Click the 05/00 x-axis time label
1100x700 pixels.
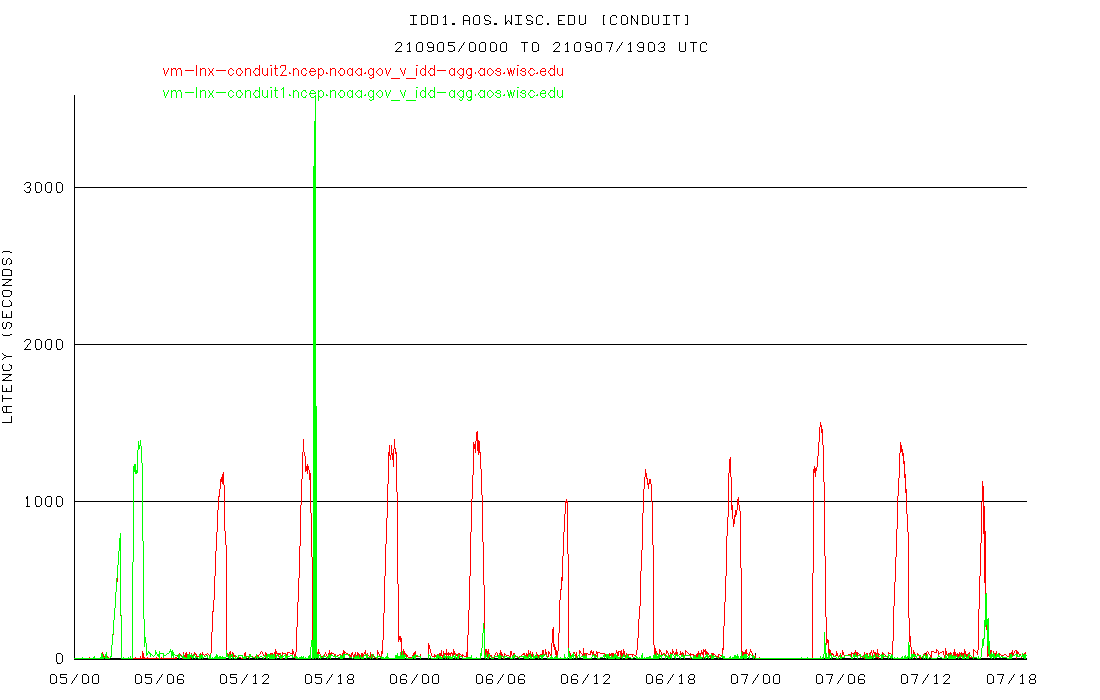(x=74, y=679)
